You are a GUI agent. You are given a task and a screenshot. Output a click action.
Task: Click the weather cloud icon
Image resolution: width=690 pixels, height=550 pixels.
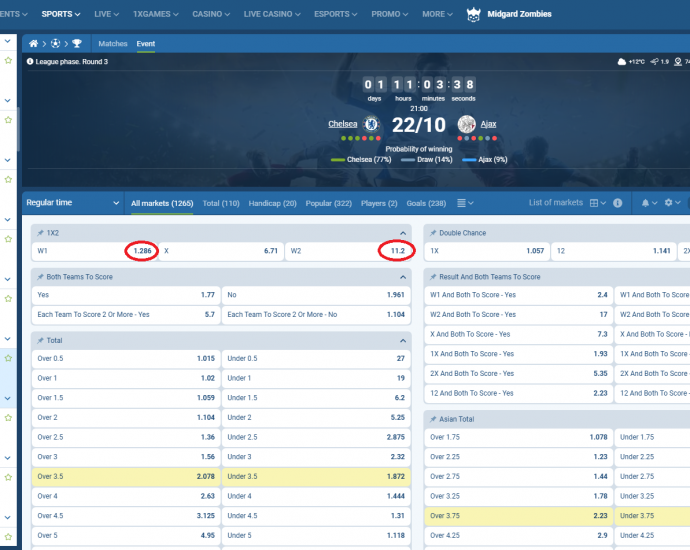(x=621, y=62)
